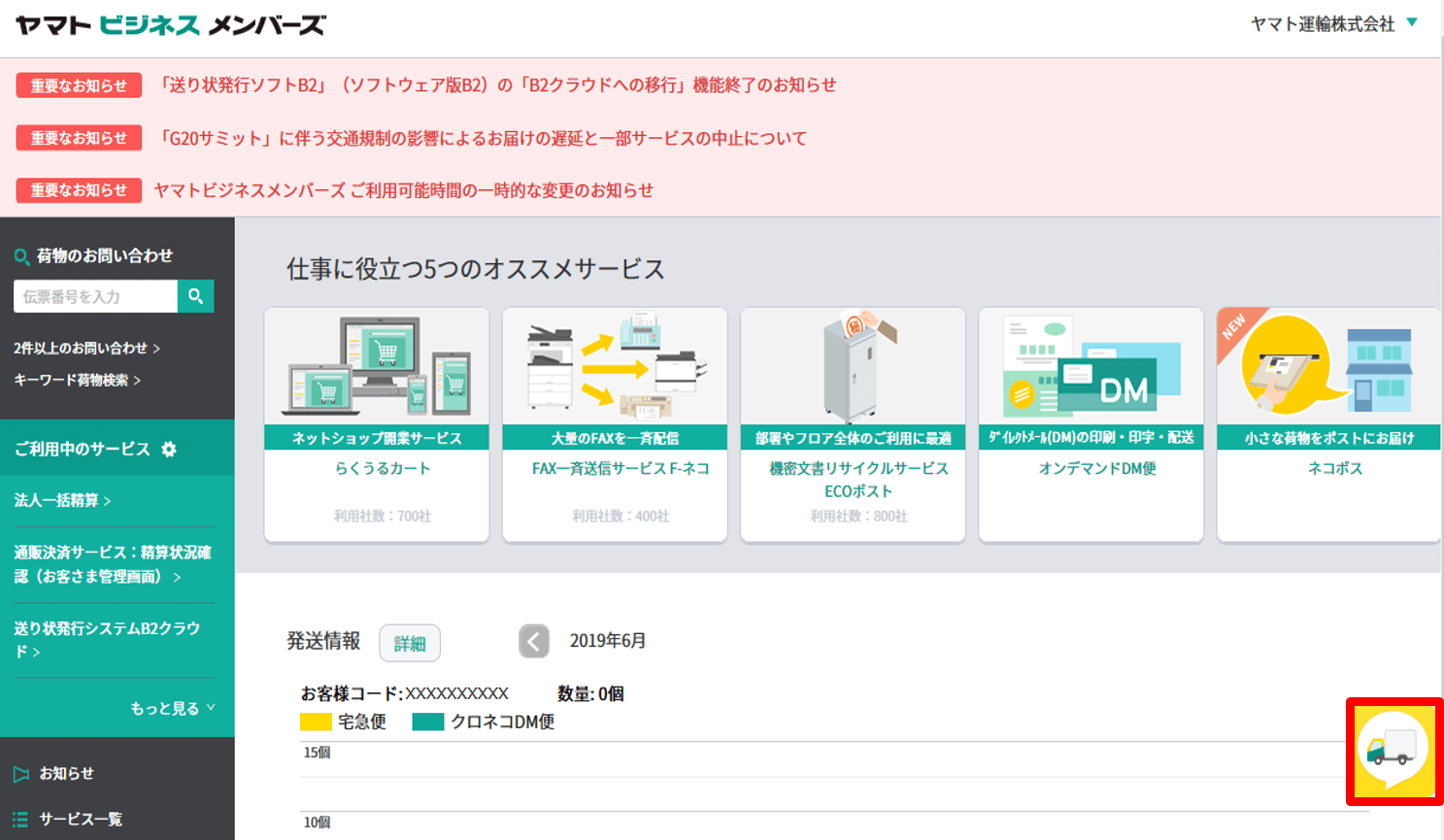The width and height of the screenshot is (1444, 840).
Task: Click the 大量のFAXを一斉配信 card image
Action: (615, 367)
